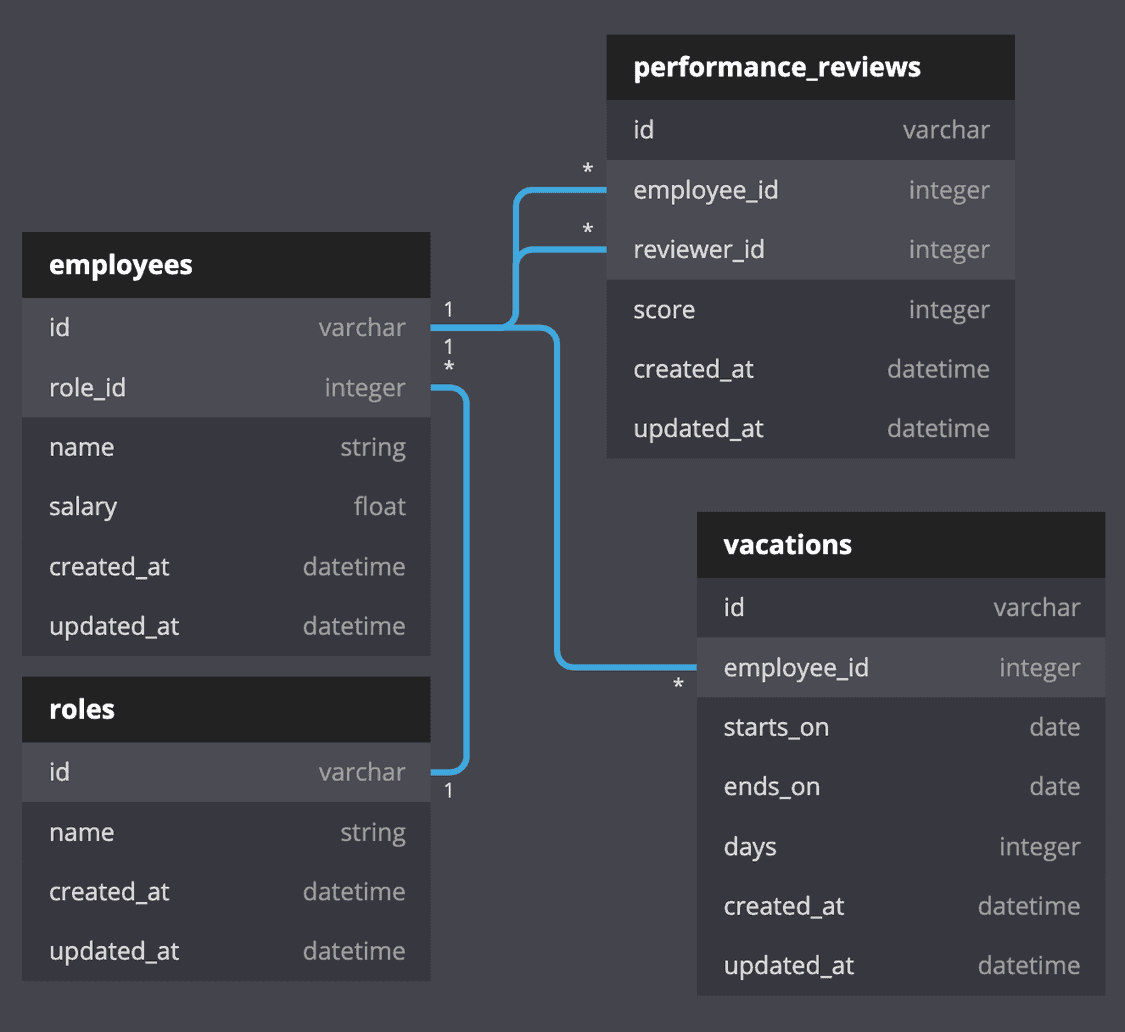Click the id row in employees table
Image resolution: width=1125 pixels, height=1032 pixels.
pos(225,327)
